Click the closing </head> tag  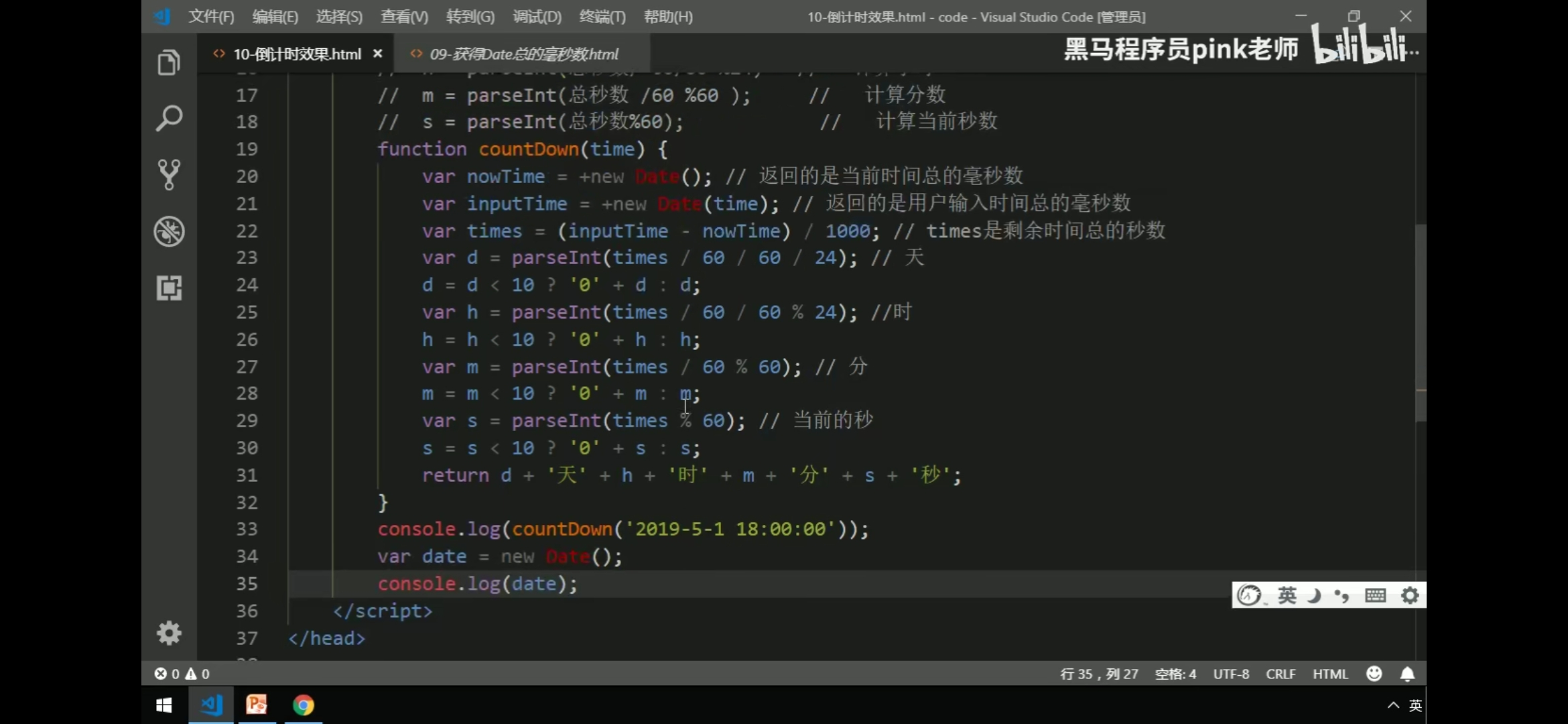click(x=327, y=638)
